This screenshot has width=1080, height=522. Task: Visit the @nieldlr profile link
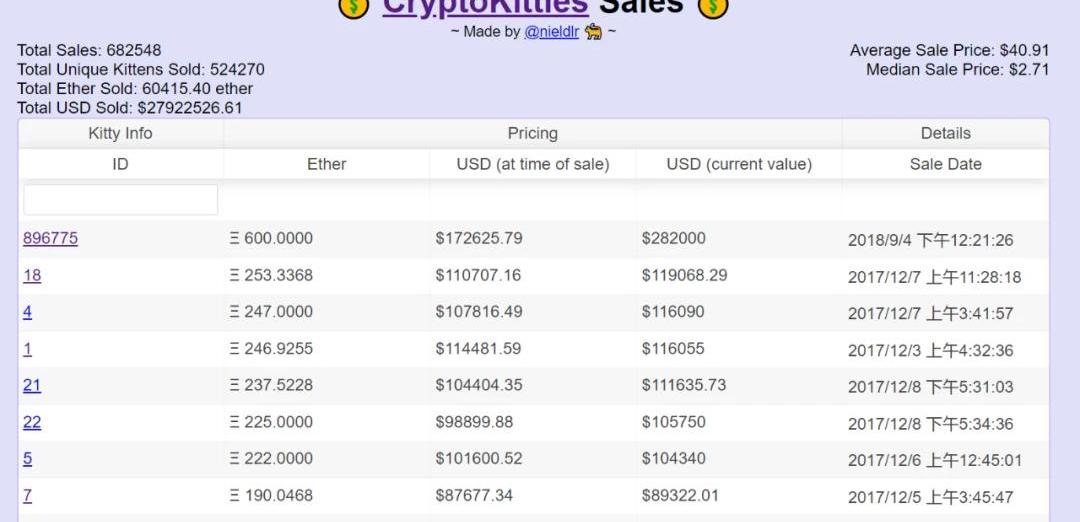click(551, 32)
